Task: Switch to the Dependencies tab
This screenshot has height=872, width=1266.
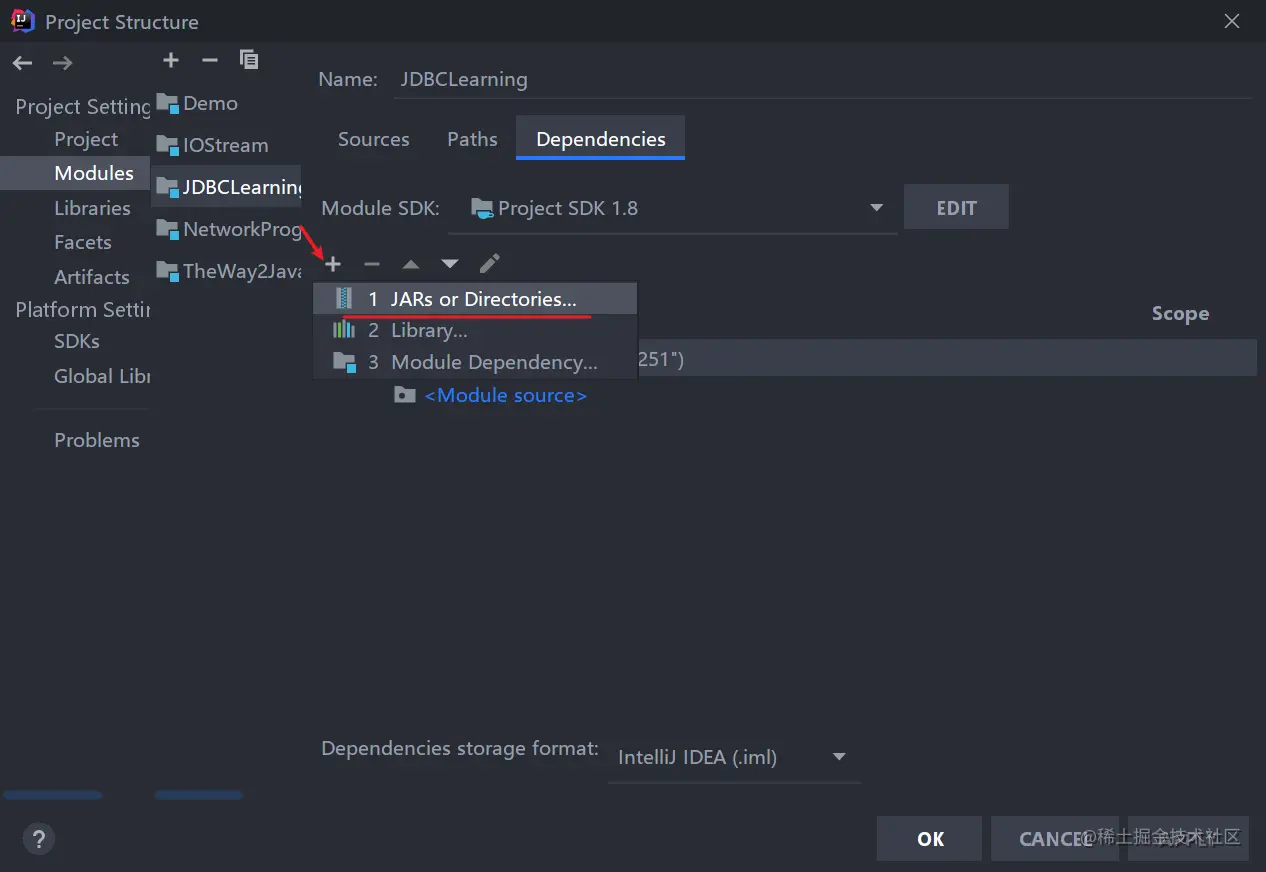Action: (600, 139)
